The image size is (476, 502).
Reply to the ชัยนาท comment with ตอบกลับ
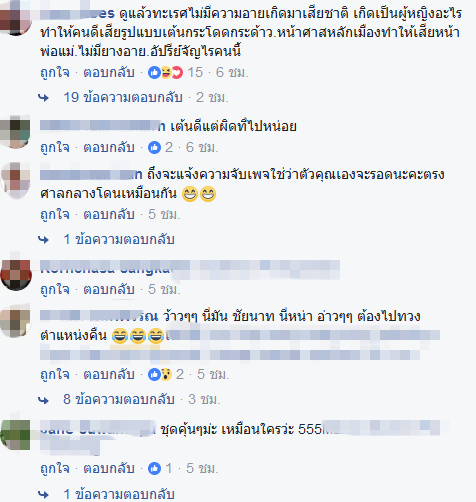(109, 374)
